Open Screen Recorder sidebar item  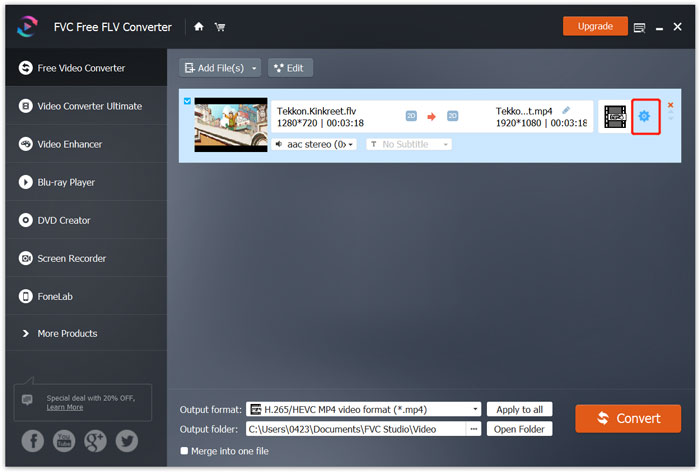click(x=86, y=258)
